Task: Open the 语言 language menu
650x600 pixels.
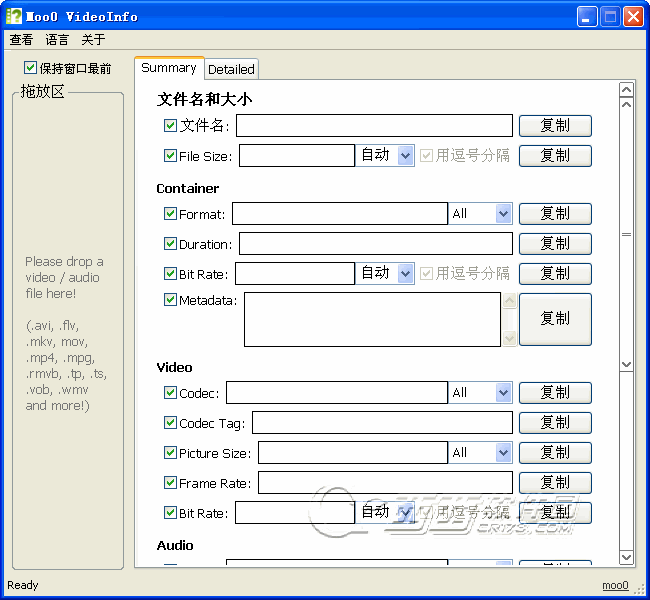Action: [x=57, y=40]
